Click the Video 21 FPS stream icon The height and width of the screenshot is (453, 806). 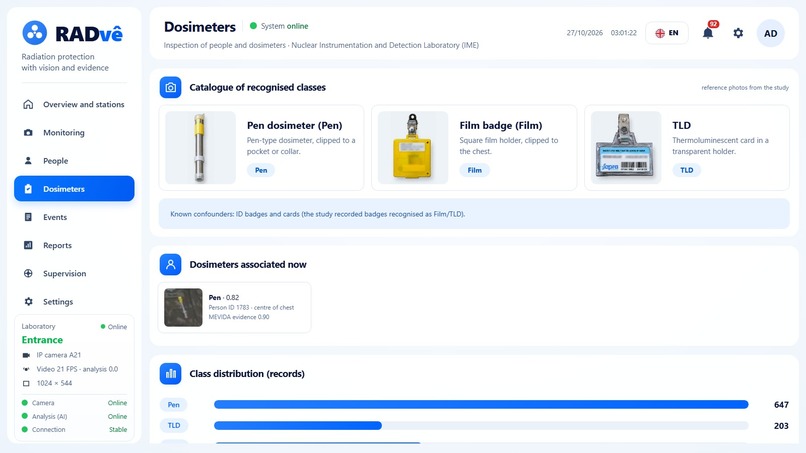(x=26, y=369)
